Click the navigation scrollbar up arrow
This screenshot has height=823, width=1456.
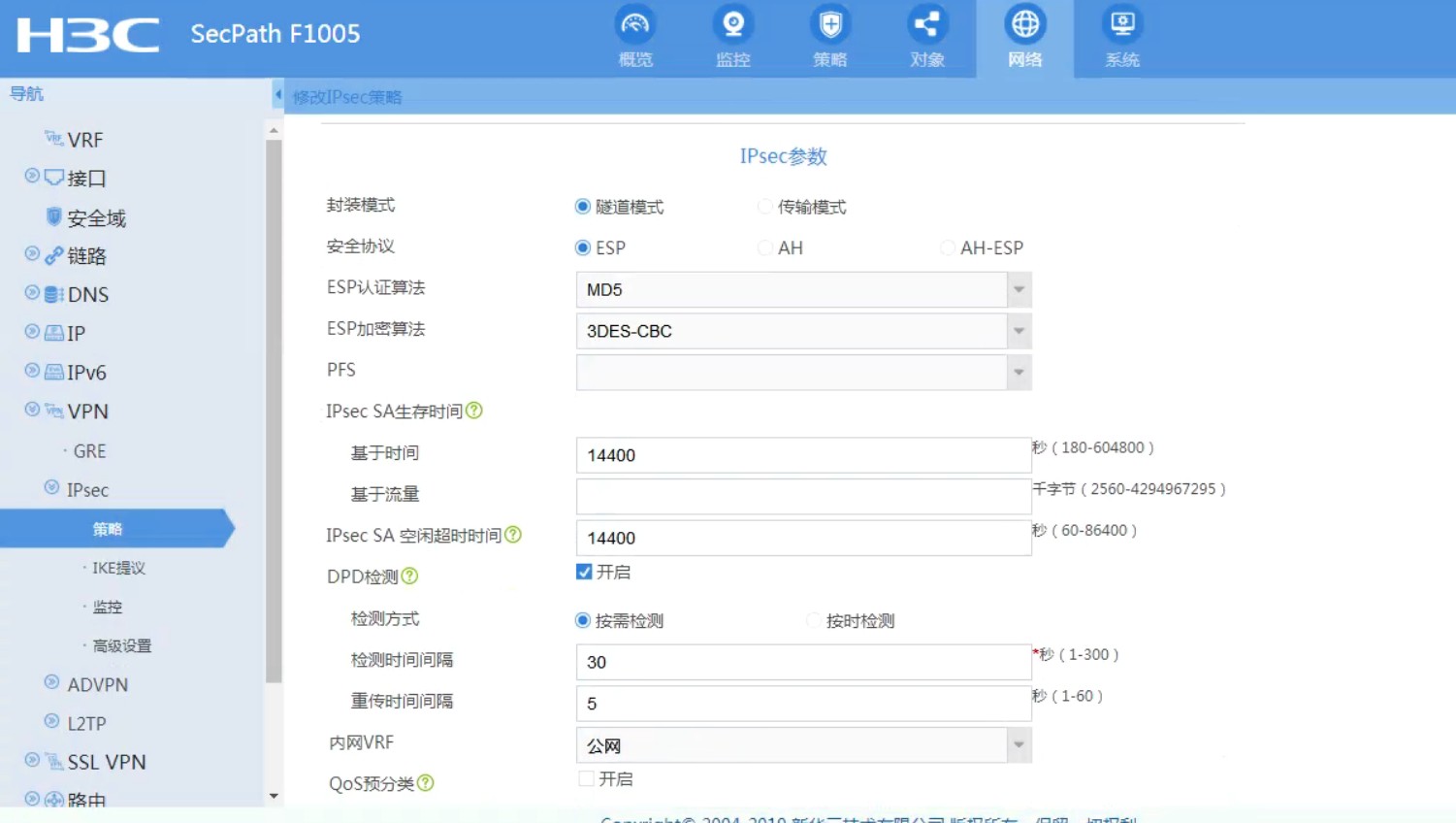(274, 129)
